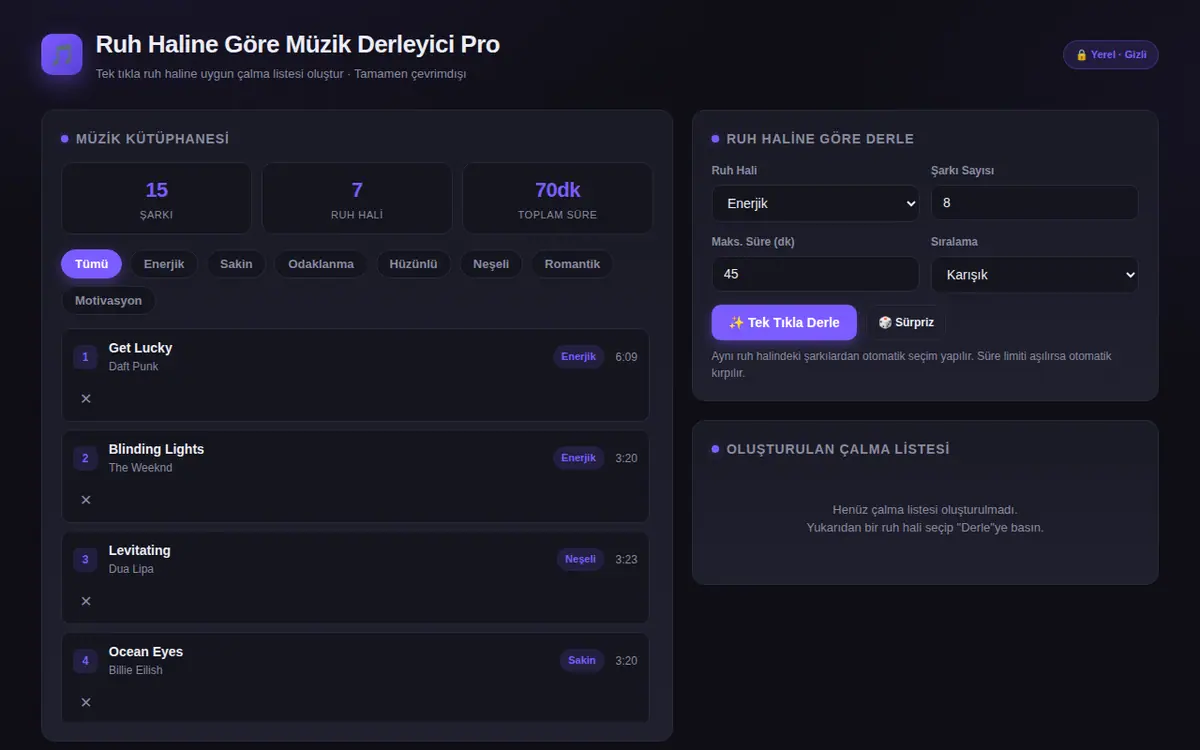Click the 6:09 duration of Get Lucky
This screenshot has width=1200, height=750.
click(626, 357)
